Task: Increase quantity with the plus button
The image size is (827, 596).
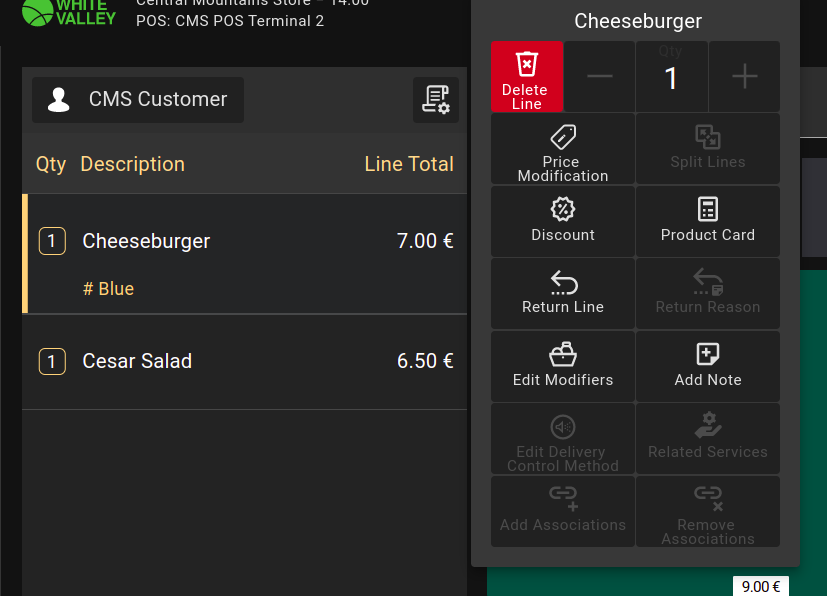Action: point(744,77)
